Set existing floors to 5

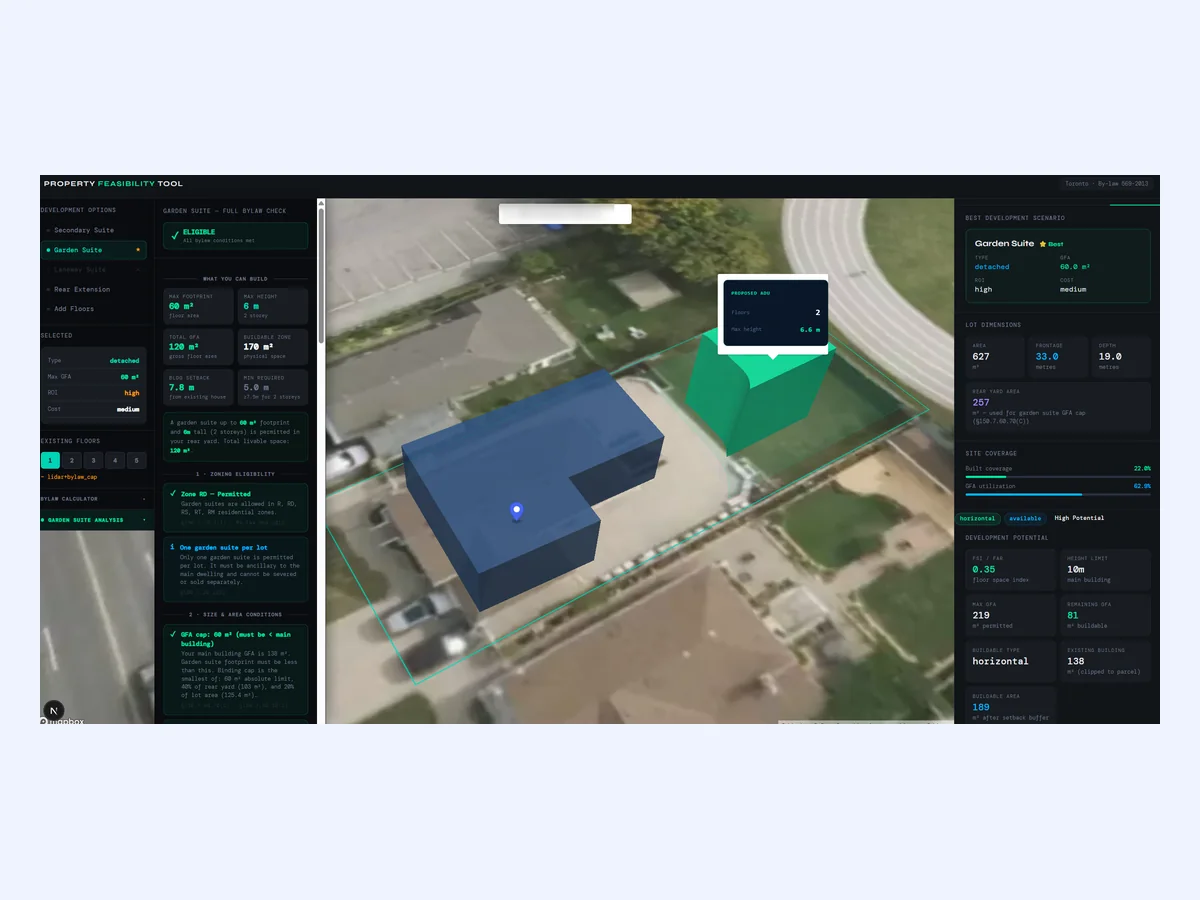tap(137, 461)
